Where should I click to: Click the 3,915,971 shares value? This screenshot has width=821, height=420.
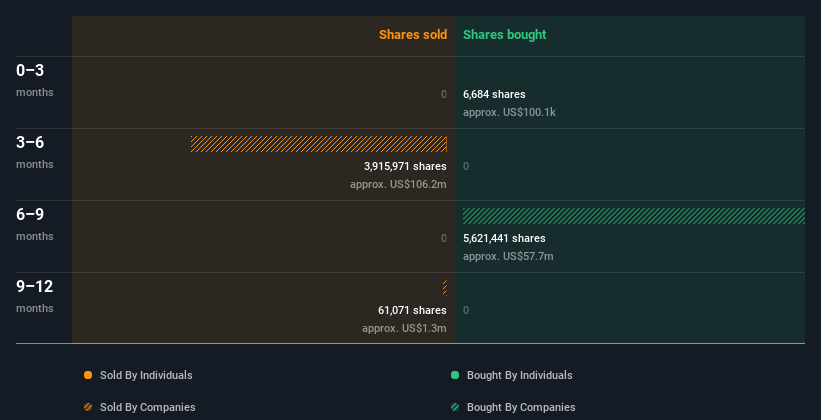[405, 167]
